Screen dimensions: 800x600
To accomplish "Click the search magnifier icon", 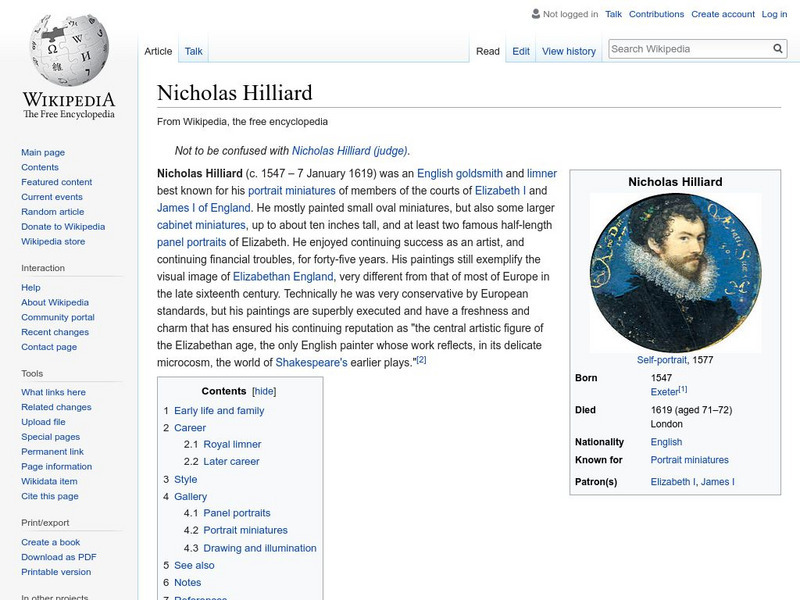I will coord(778,49).
